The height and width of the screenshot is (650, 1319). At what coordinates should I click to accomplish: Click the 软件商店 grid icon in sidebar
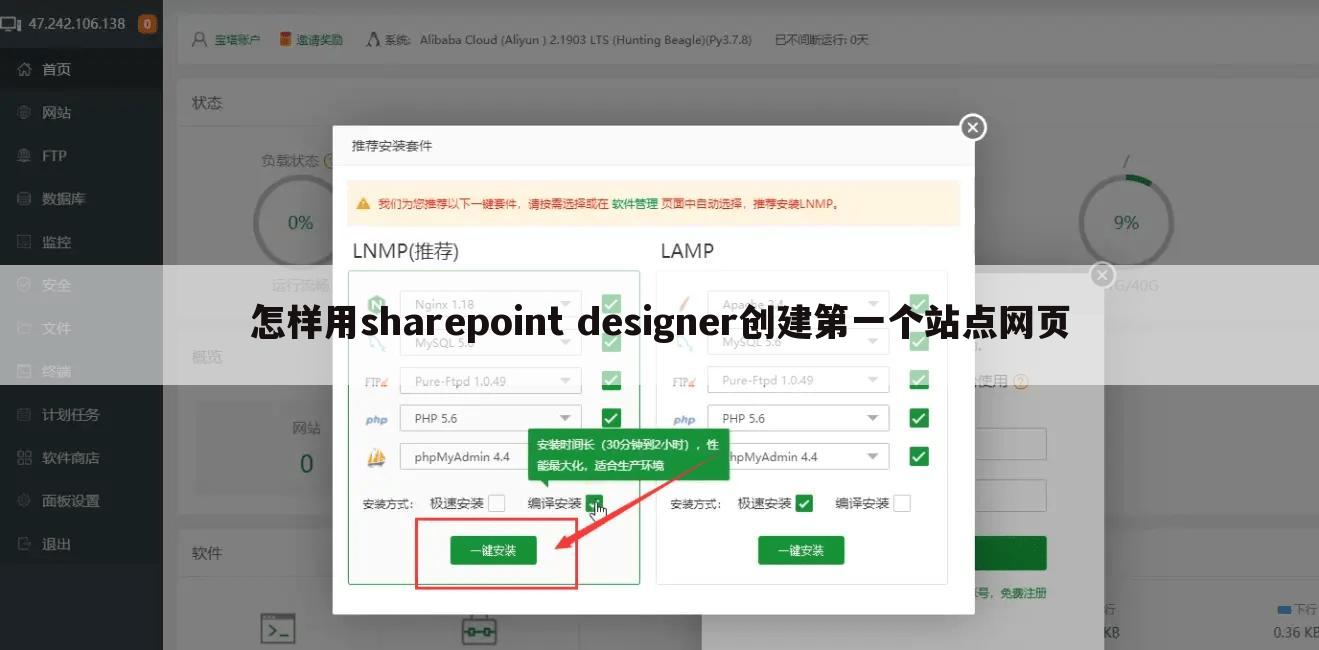[x=24, y=457]
